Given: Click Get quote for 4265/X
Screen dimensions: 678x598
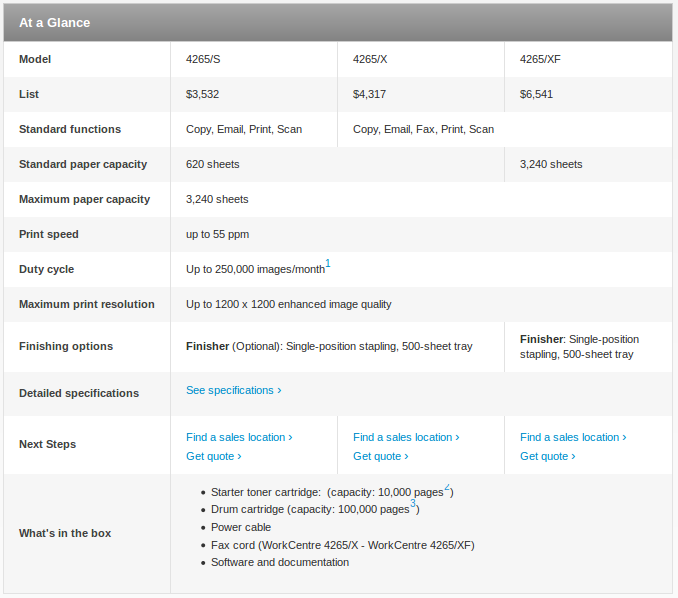Looking at the screenshot, I should (381, 456).
